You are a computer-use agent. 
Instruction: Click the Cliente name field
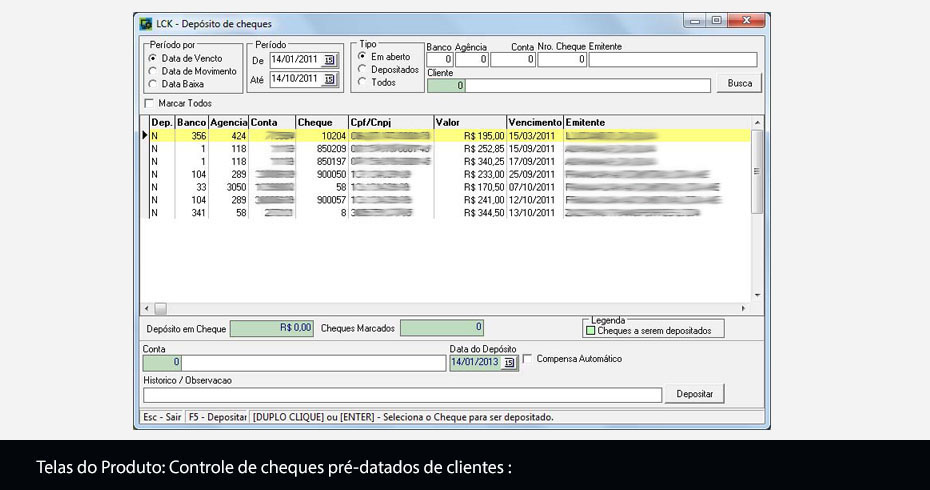pyautogui.click(x=588, y=85)
